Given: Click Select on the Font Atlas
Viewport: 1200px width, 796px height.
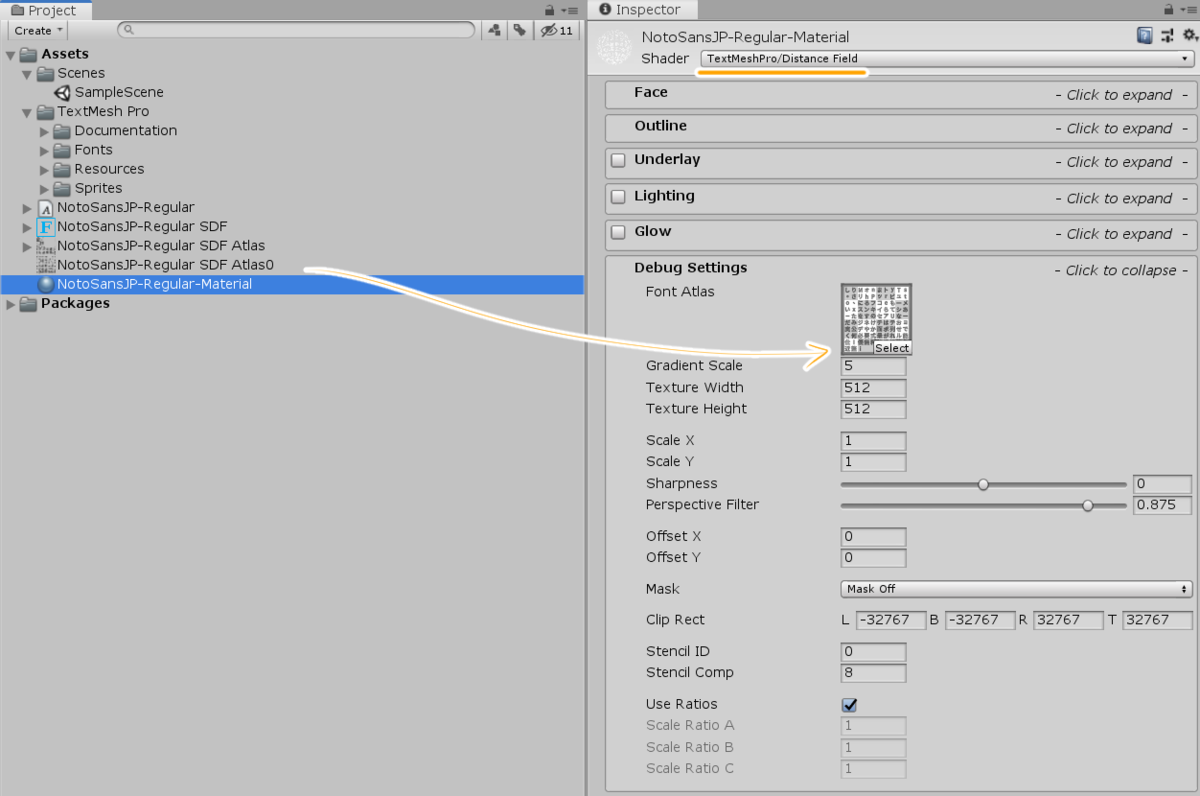Looking at the screenshot, I should (x=892, y=348).
